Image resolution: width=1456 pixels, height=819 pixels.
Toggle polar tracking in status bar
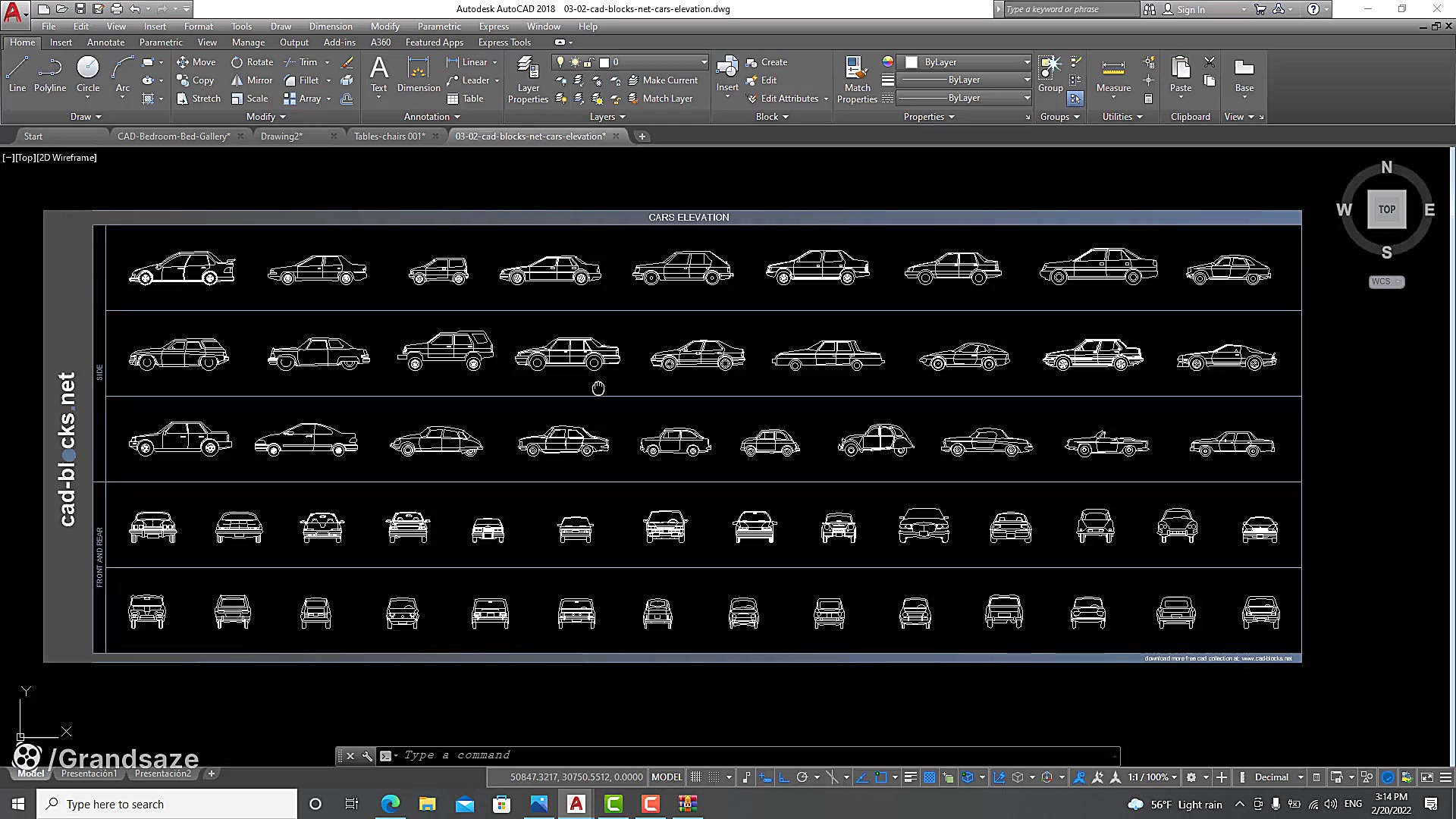(802, 777)
